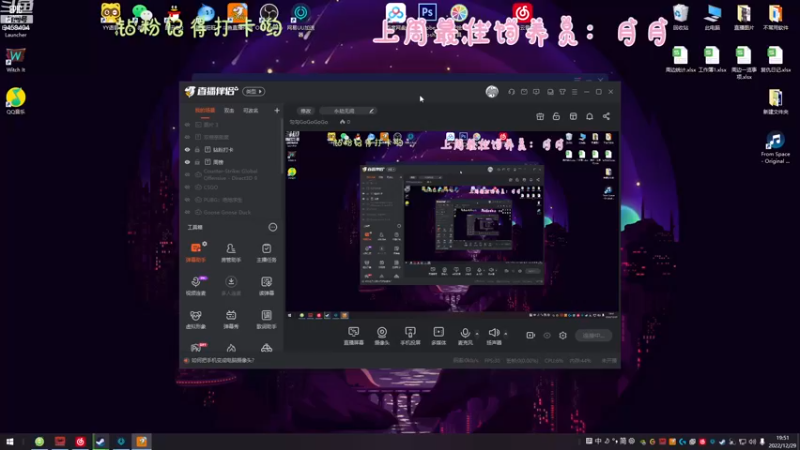Toggle visibility of Goose Goose Duck source

pyautogui.click(x=187, y=212)
